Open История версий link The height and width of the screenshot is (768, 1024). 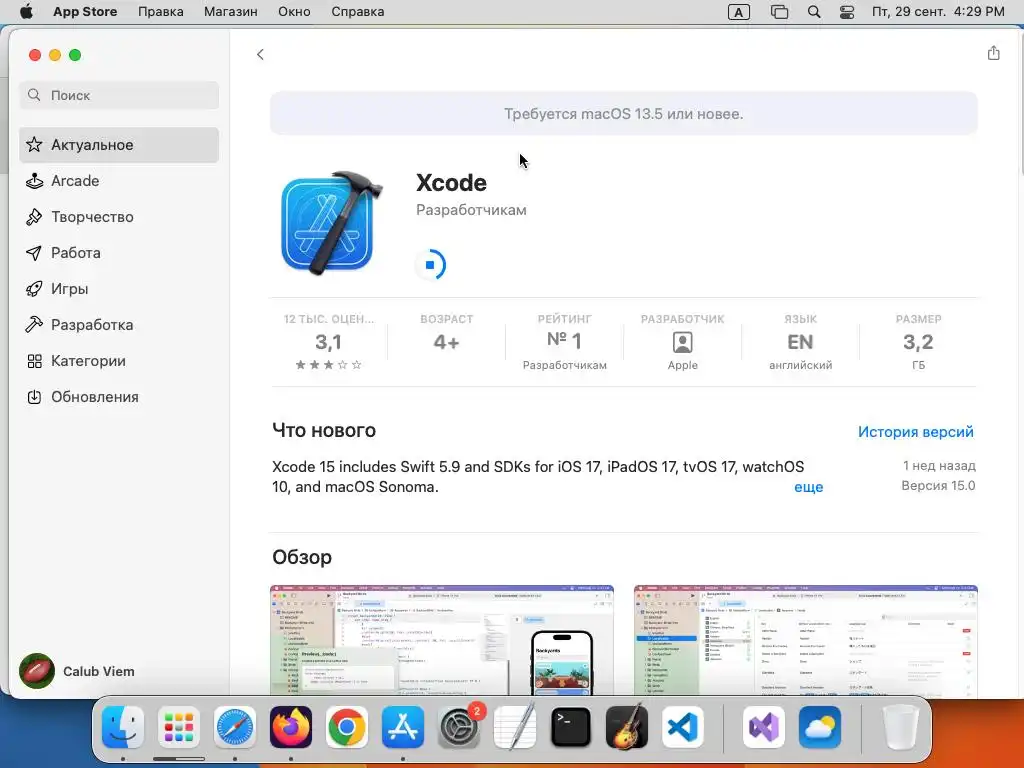tap(916, 432)
